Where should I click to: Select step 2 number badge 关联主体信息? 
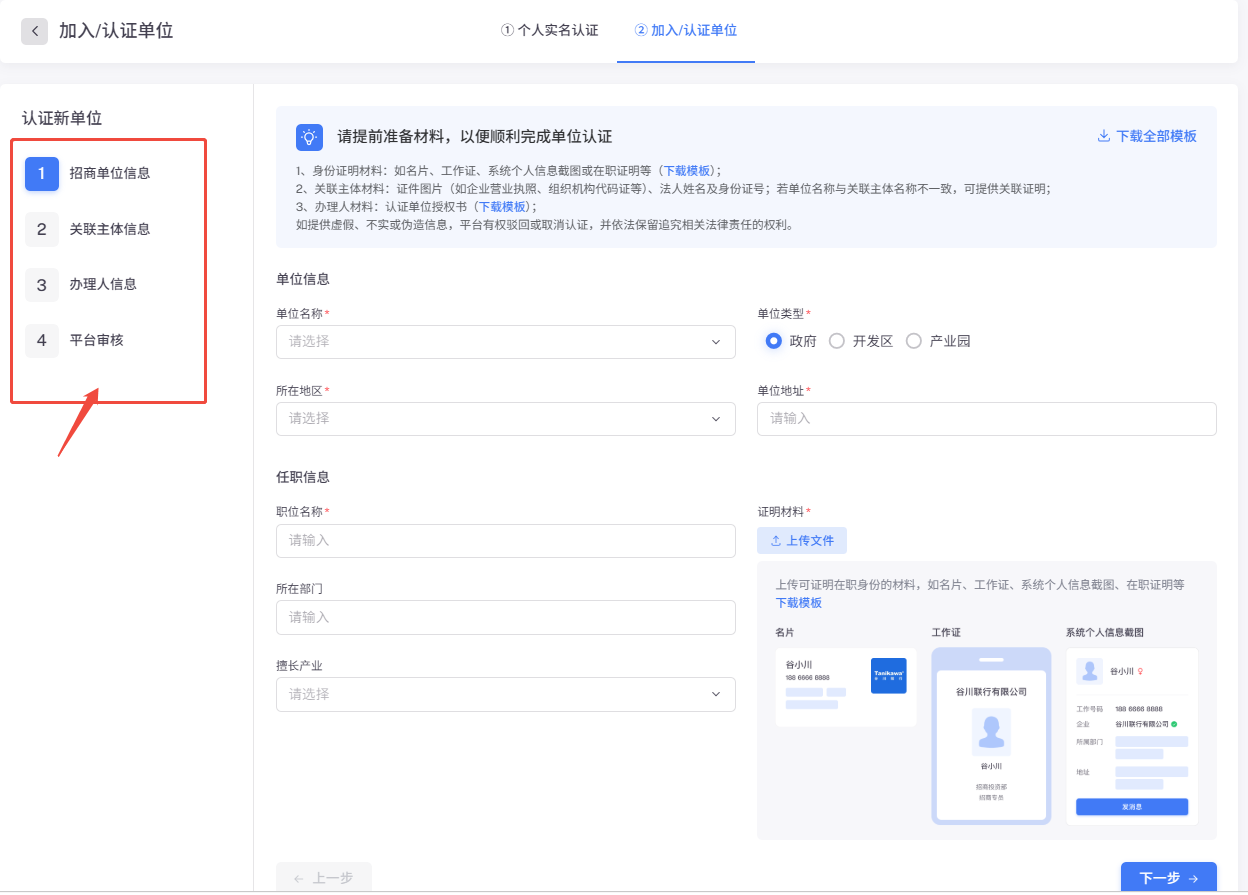42,229
